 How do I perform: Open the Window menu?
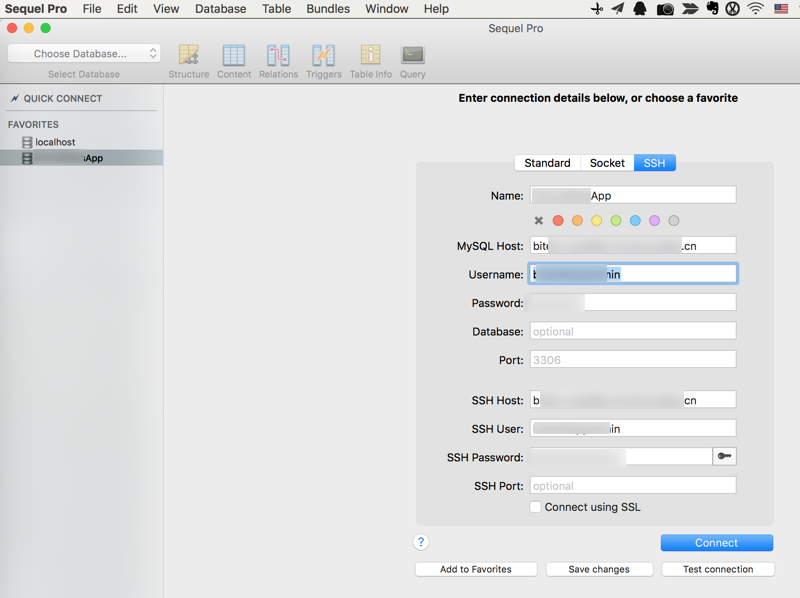pyautogui.click(x=387, y=9)
